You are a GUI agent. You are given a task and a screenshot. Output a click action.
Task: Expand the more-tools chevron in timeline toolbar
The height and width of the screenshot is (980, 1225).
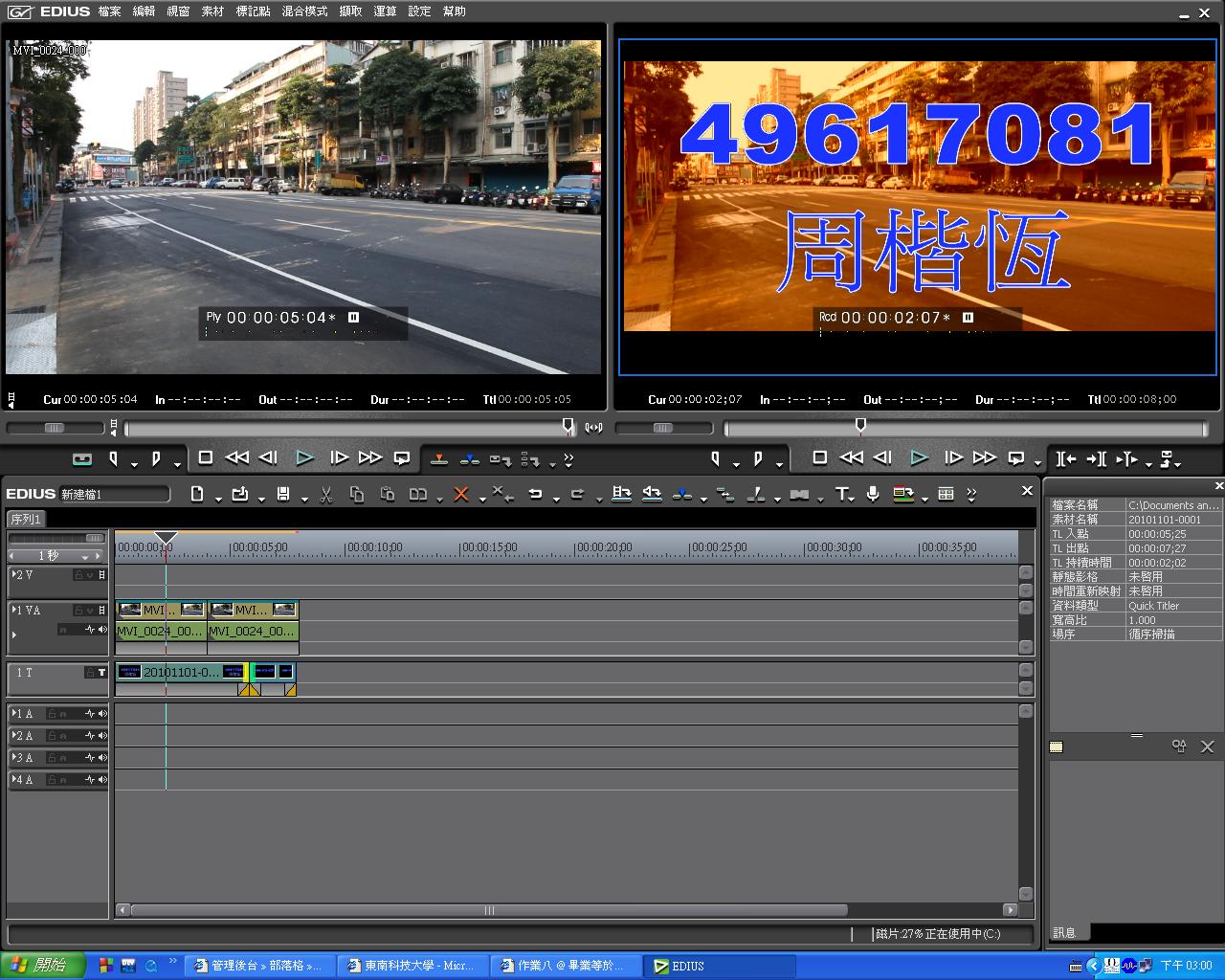(971, 494)
